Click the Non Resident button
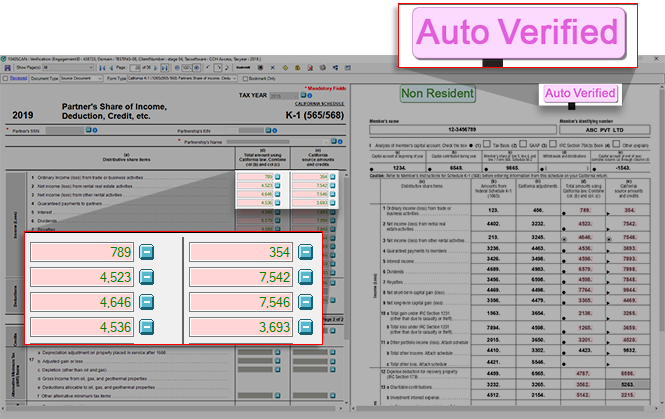Image resolution: width=665 pixels, height=419 pixels. point(438,93)
